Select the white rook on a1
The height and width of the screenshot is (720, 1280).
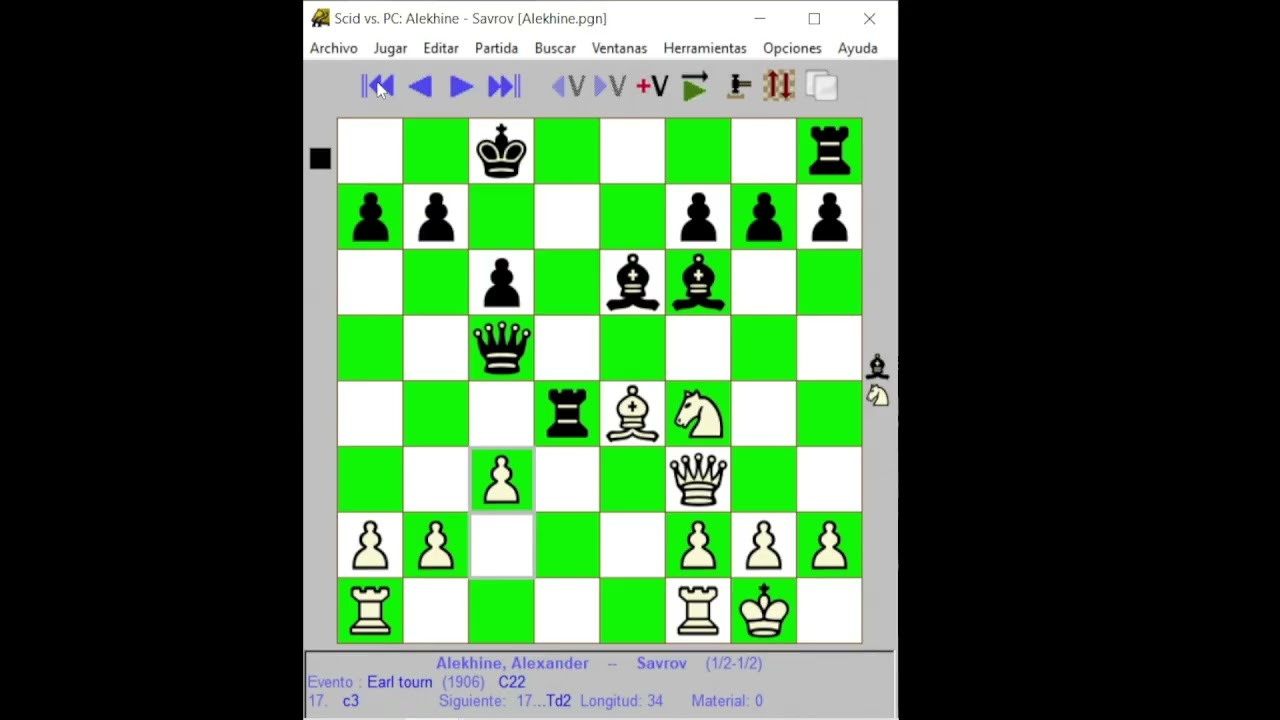click(x=370, y=611)
